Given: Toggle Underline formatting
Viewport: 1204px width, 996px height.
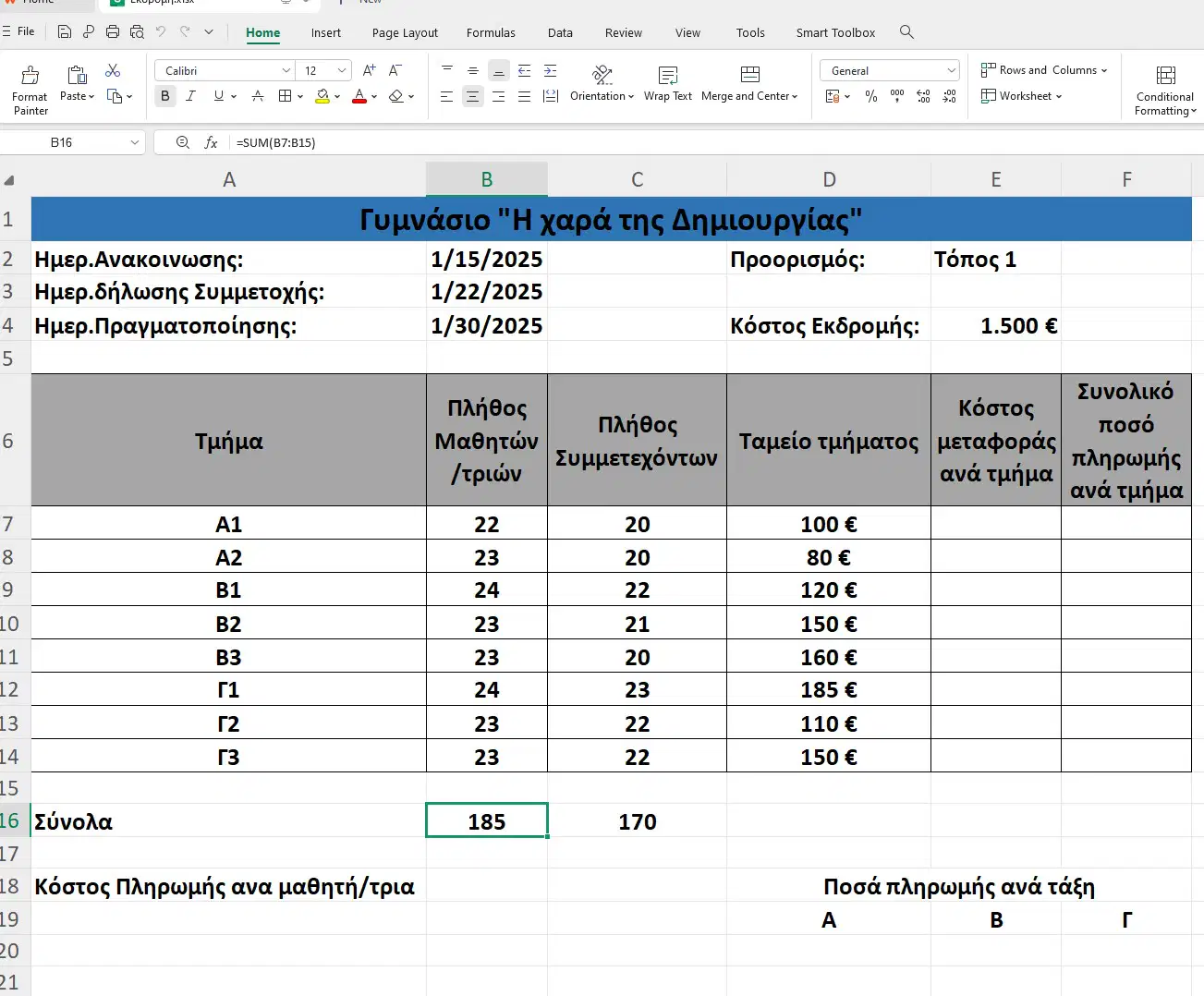Looking at the screenshot, I should (218, 96).
